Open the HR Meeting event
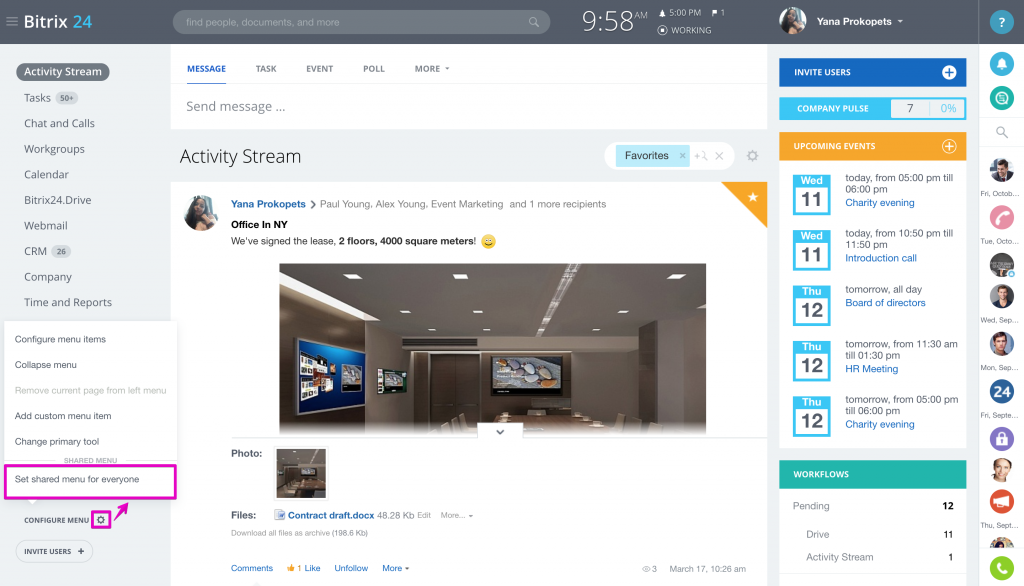Screen dimensions: 1024x586 pyautogui.click(x=871, y=368)
